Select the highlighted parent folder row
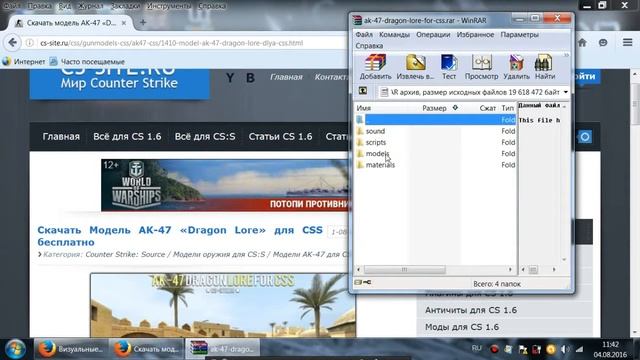Viewport: 640px width, 360px height. tap(436, 120)
